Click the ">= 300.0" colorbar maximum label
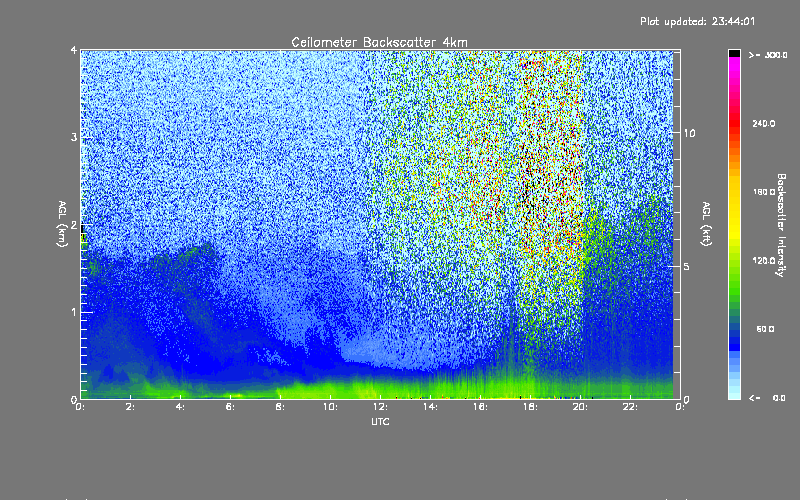Image resolution: width=800 pixels, height=500 pixels. [x=768, y=55]
